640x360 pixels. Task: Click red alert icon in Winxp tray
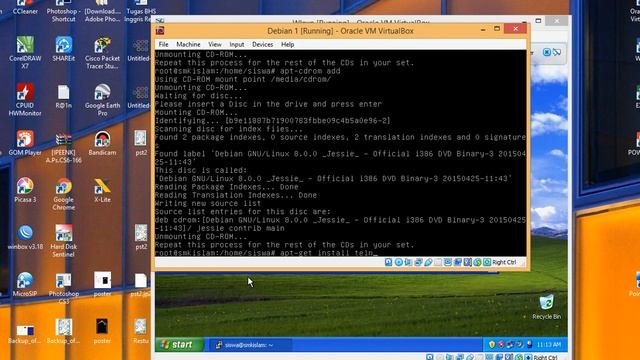tap(501, 345)
